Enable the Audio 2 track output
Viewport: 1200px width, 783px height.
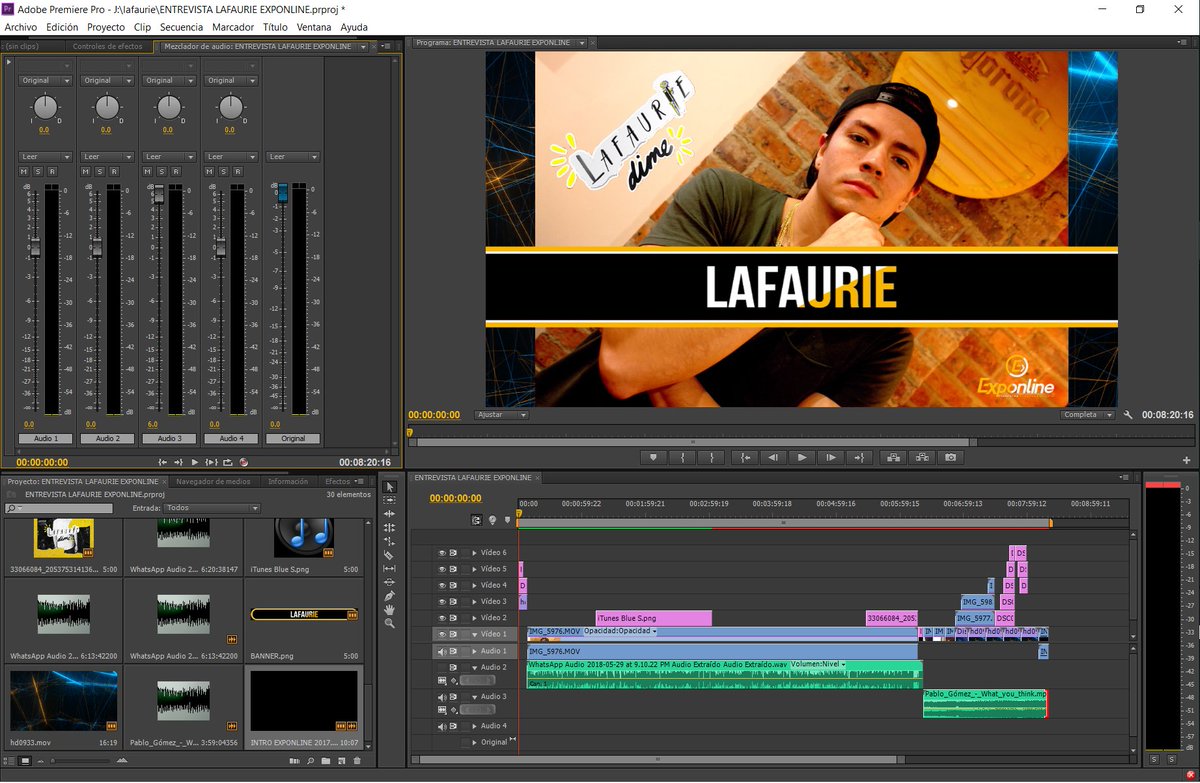(441, 667)
